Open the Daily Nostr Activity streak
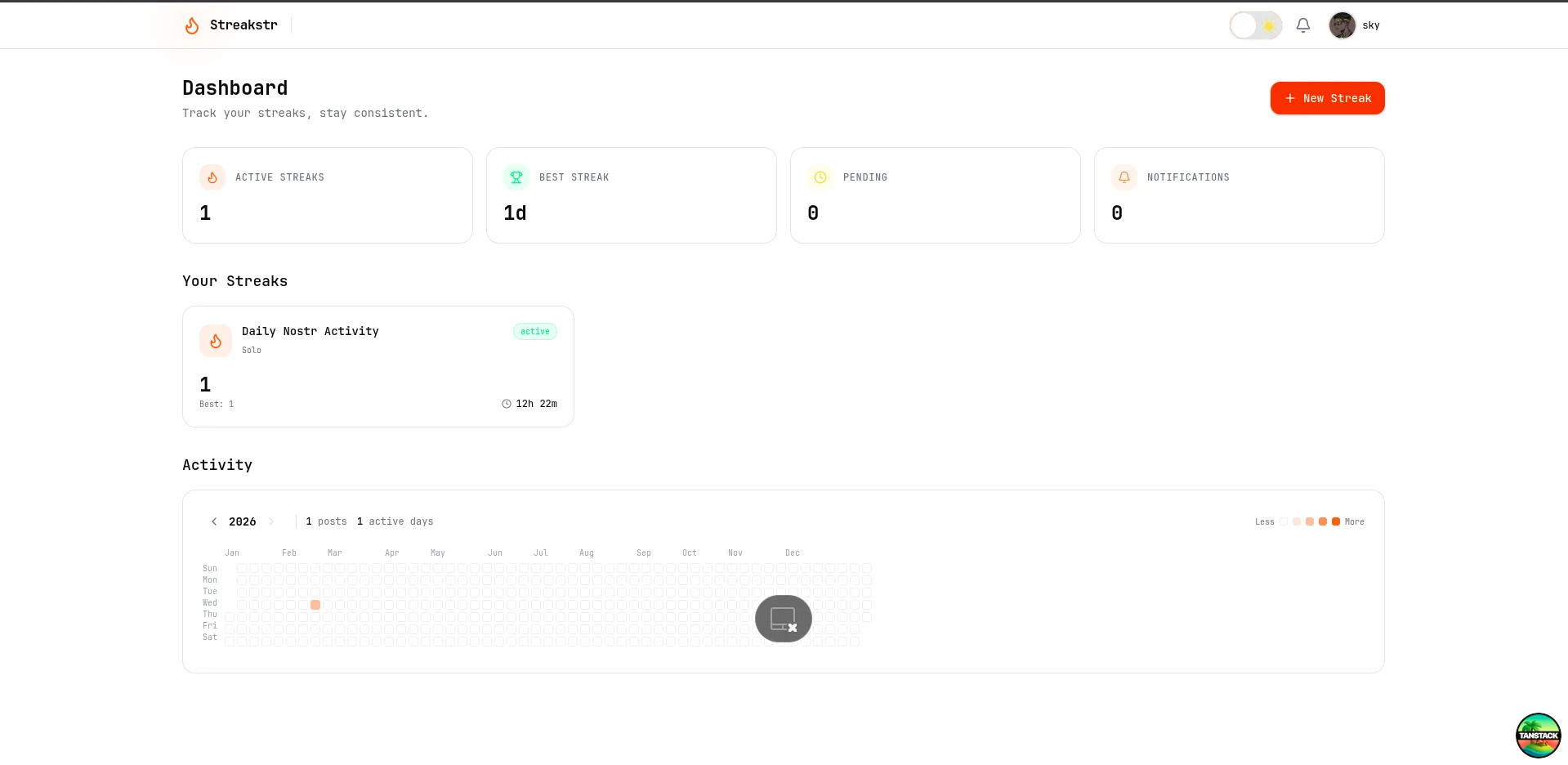 click(310, 331)
